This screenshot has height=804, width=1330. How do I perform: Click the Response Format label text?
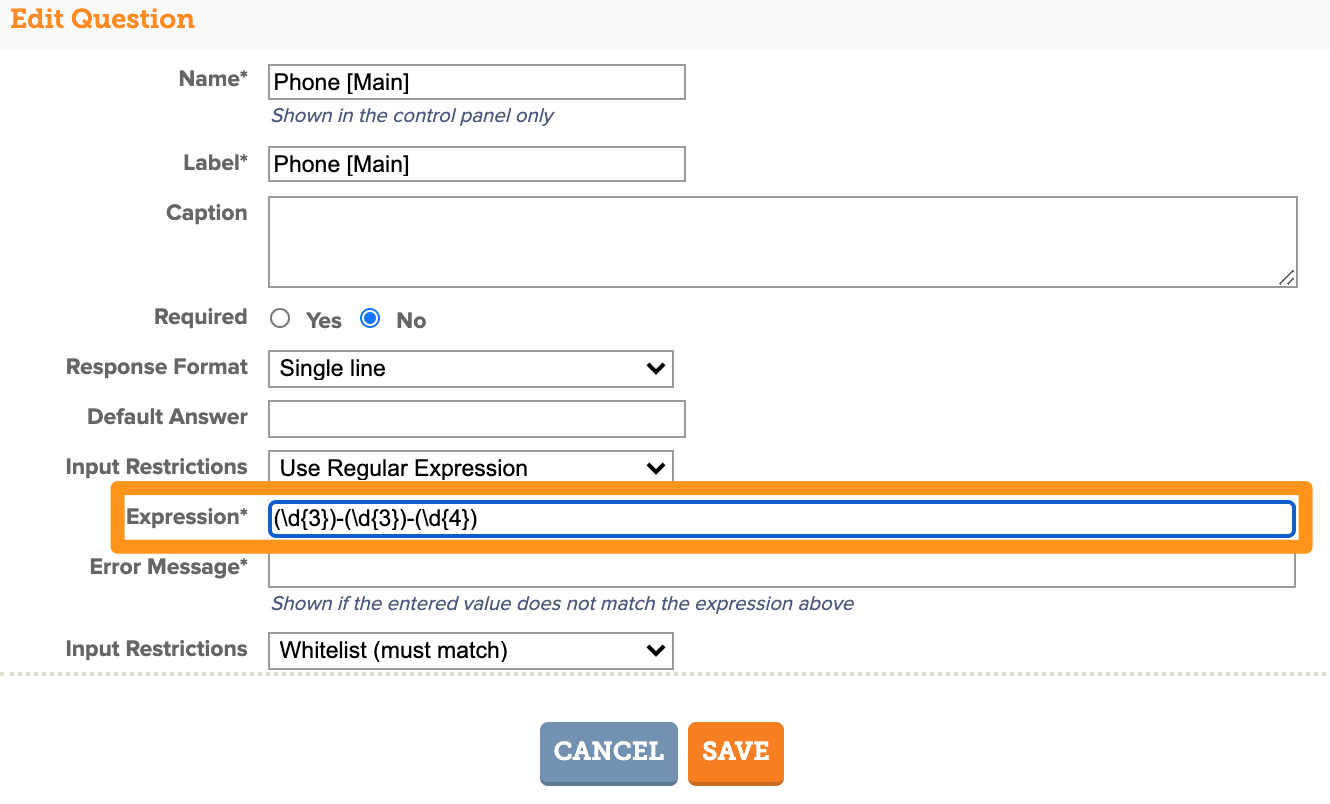157,367
